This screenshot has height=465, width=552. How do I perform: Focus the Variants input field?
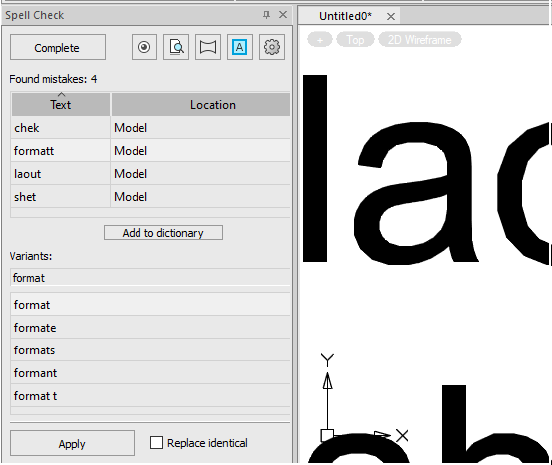150,278
